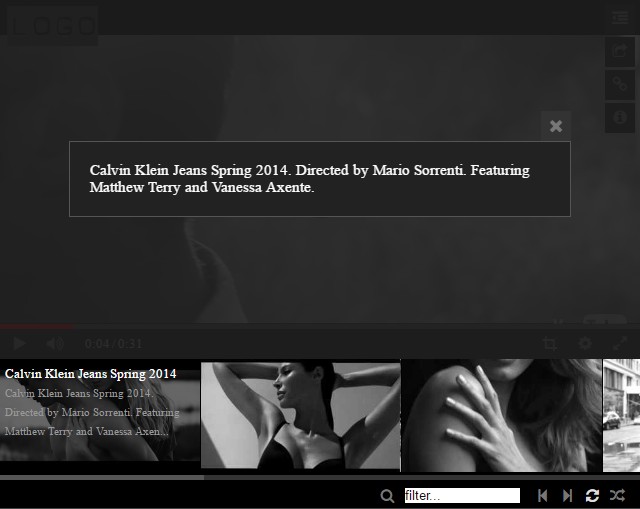Click the description text mentioning Mario Sorrenti
This screenshot has height=509, width=640.
309,179
